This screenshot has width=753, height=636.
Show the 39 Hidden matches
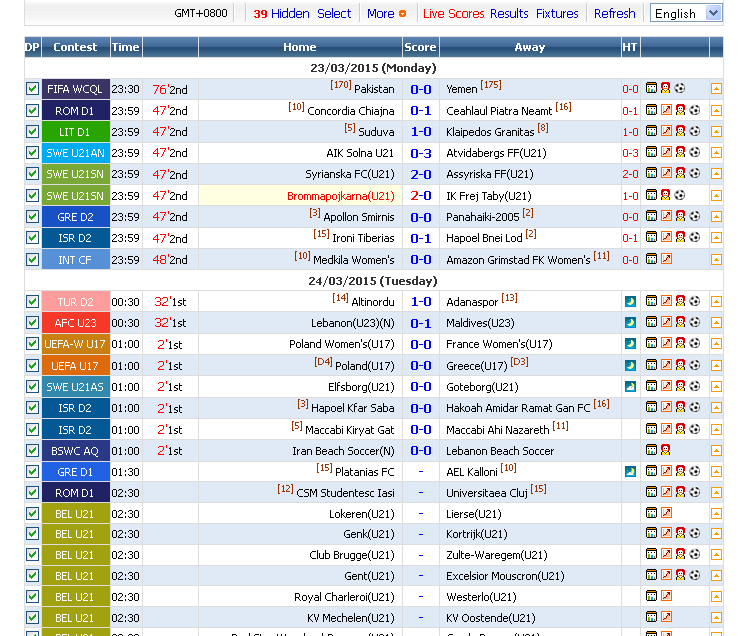[x=281, y=13]
